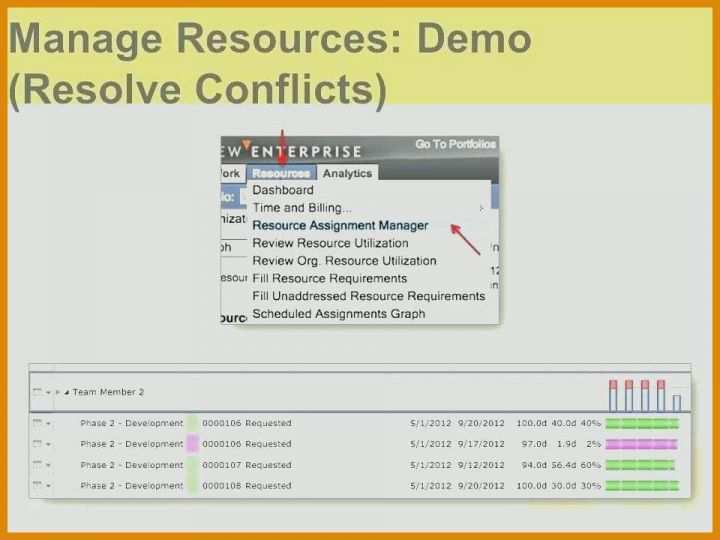Click the green schedule bar on the 30% row
The image size is (720, 540).
[x=642, y=485]
